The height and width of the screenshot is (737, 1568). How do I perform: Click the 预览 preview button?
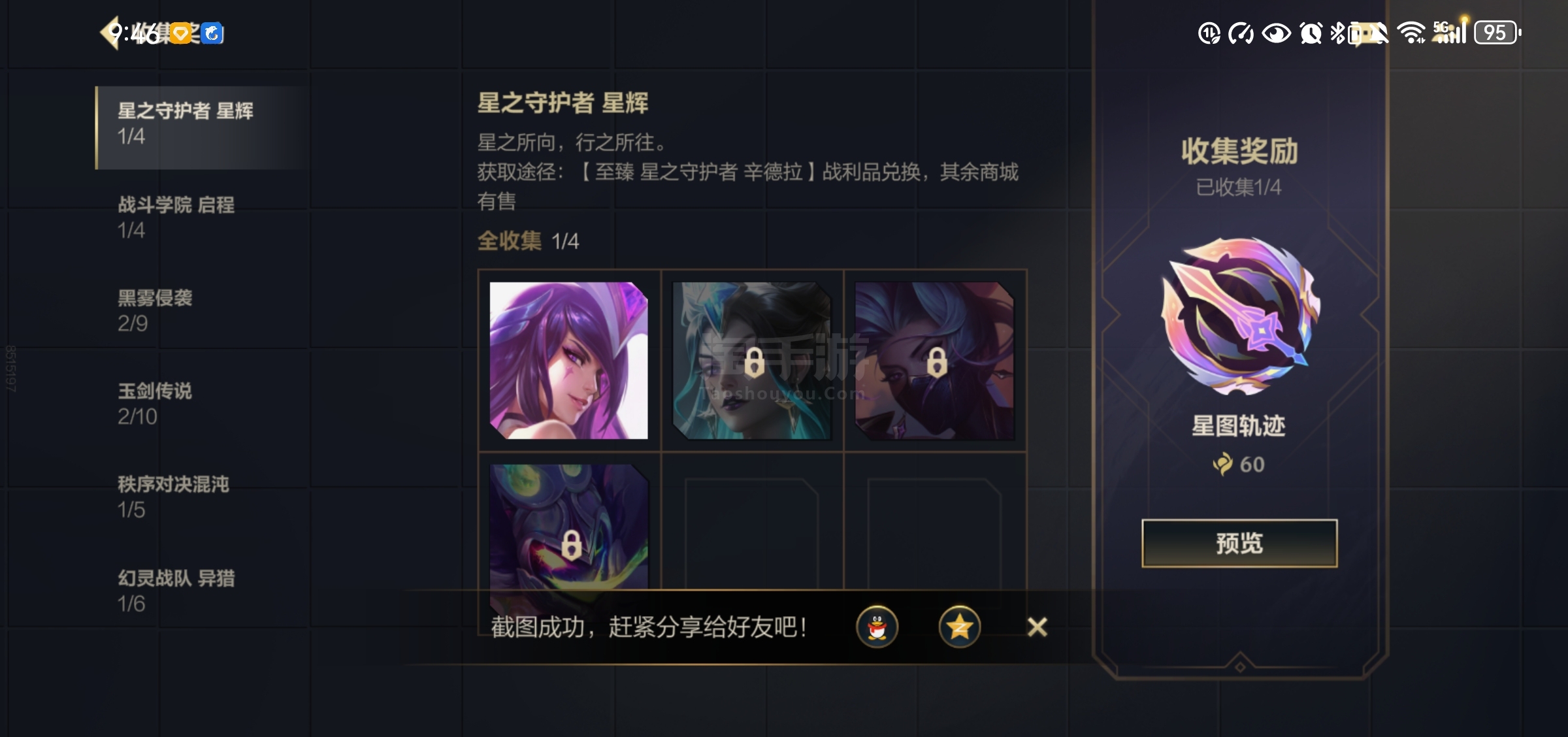pyautogui.click(x=1239, y=543)
